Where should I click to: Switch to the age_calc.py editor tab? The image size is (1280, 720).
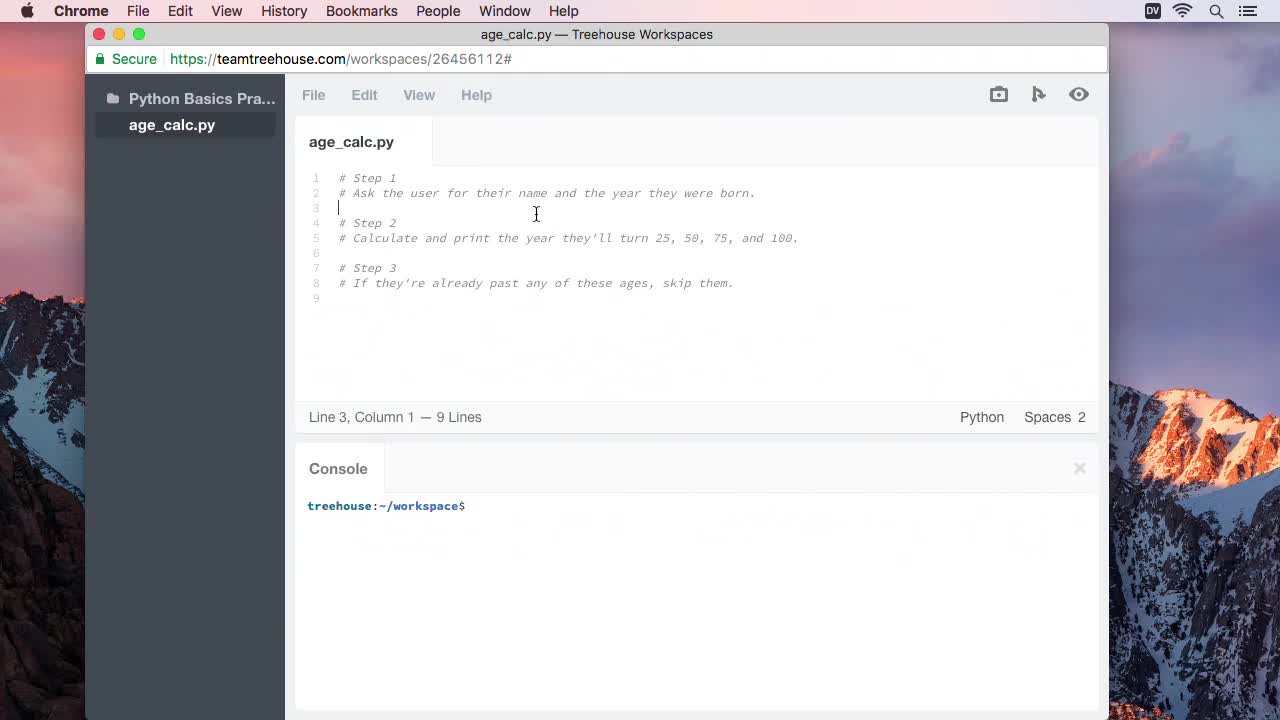point(351,142)
